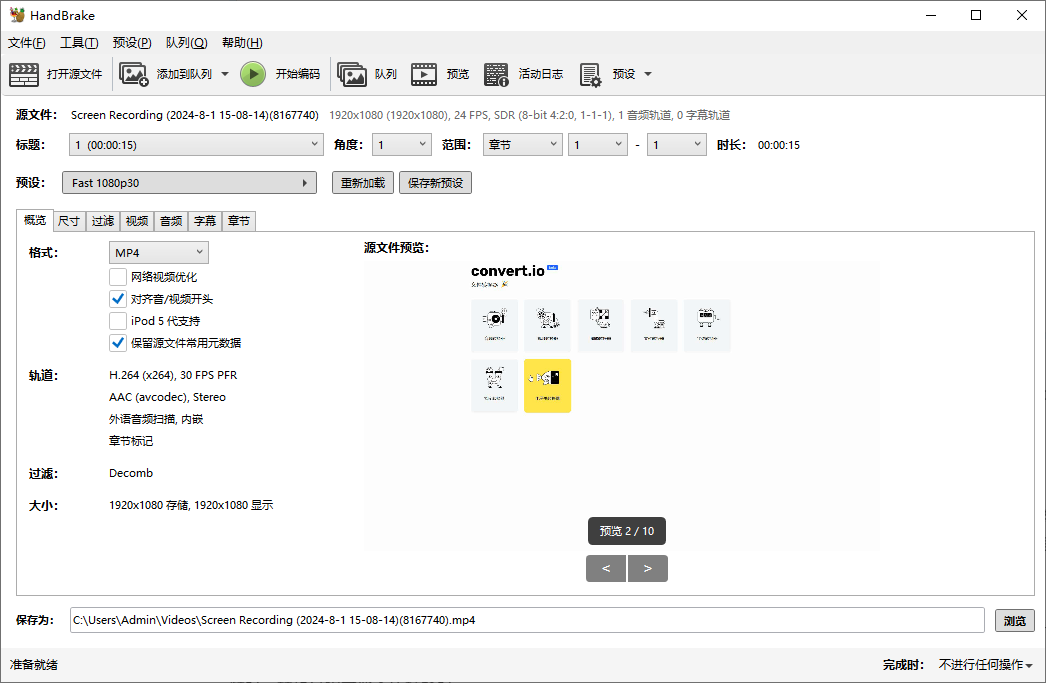This screenshot has height=683, width=1046.
Task: Click the Add to Queue image icon
Action: coord(133,74)
